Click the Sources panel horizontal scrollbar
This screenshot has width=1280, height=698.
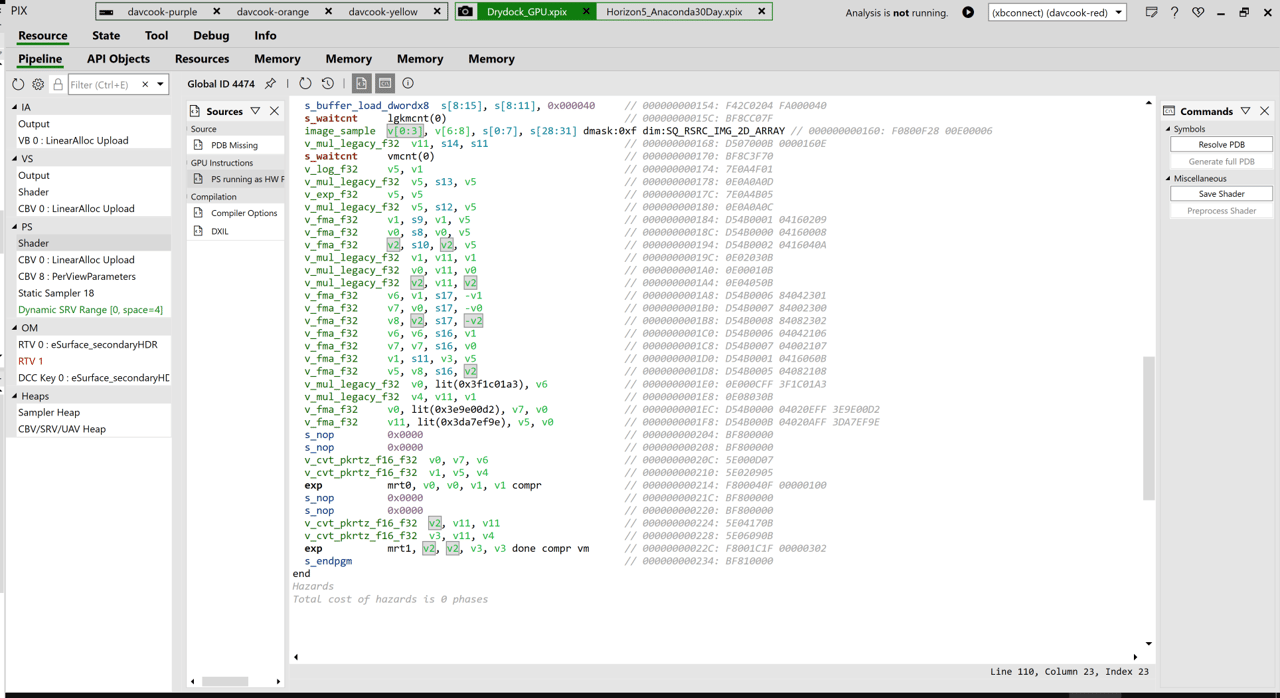225,681
